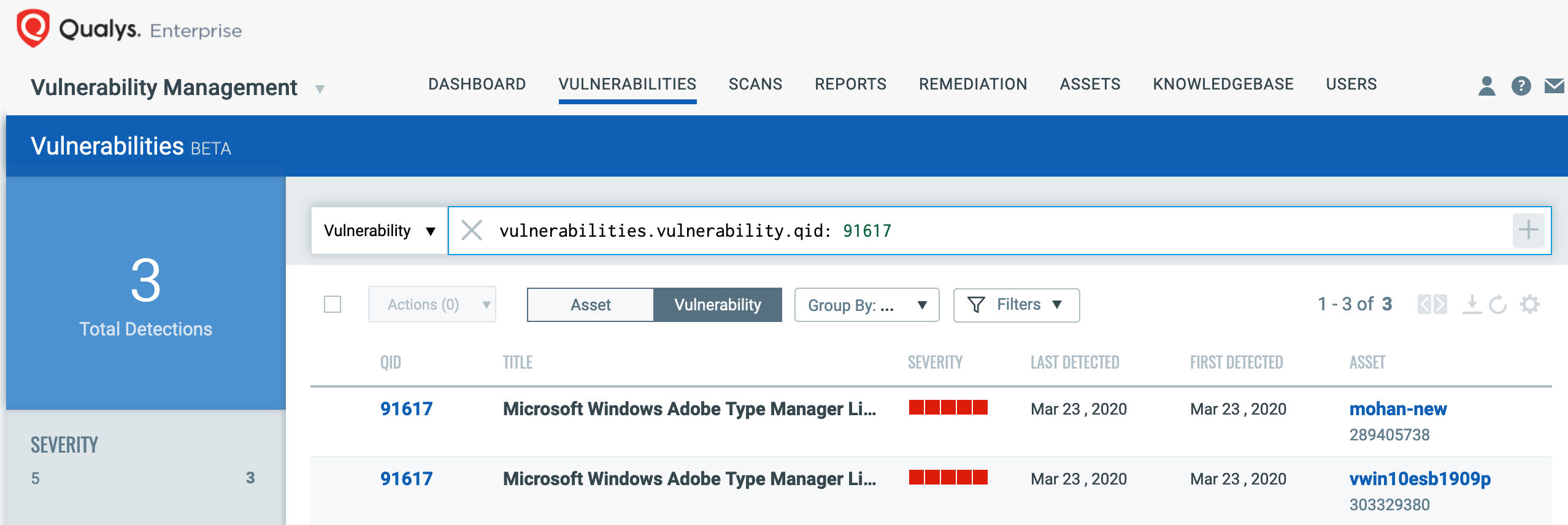Clear the search query with X icon
This screenshot has width=1568, height=525.
coord(471,231)
